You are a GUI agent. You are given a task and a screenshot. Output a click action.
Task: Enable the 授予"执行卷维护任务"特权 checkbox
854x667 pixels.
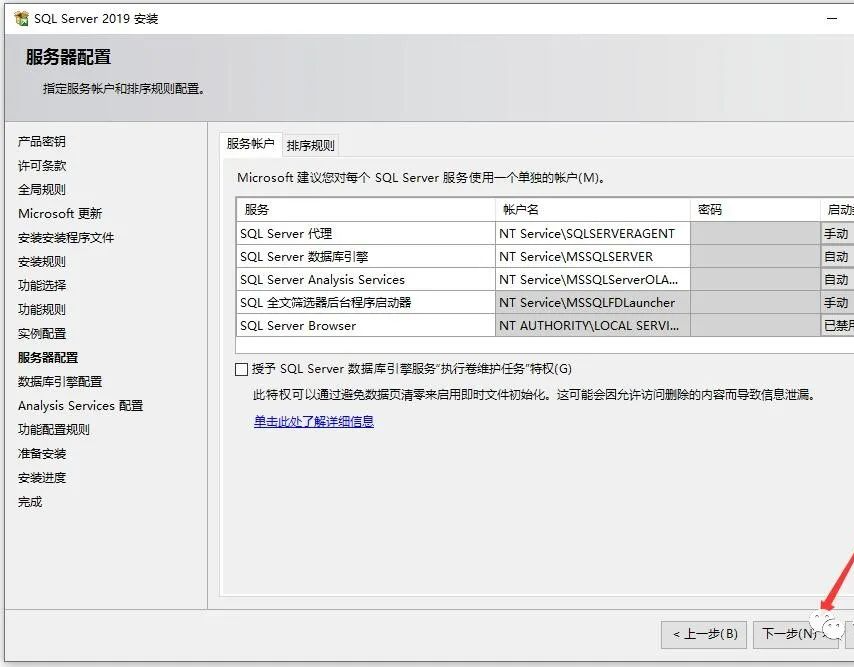pyautogui.click(x=240, y=368)
